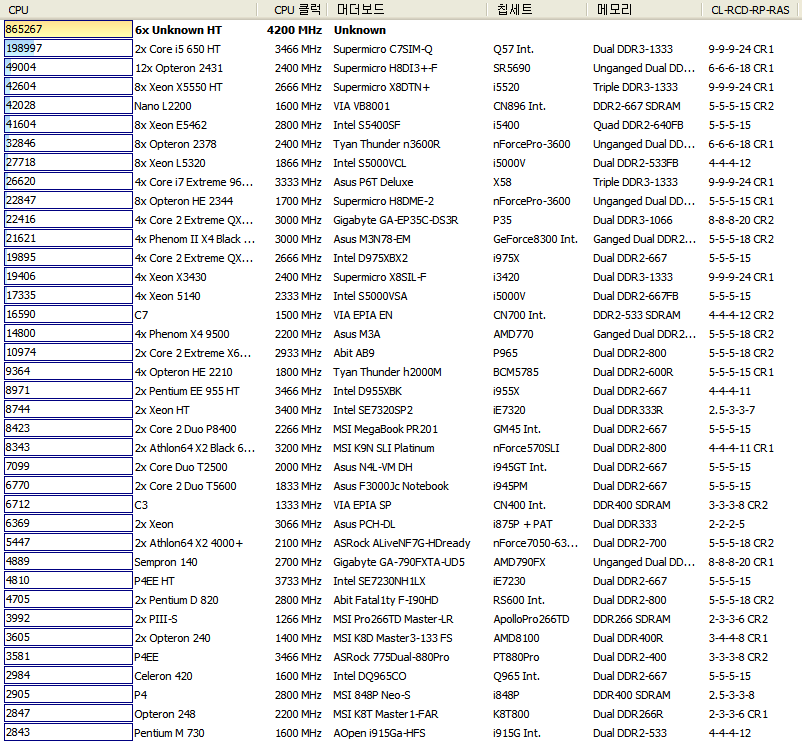Click the Dual DDR2-700 memory cell
This screenshot has height=743, width=802.
630,543
